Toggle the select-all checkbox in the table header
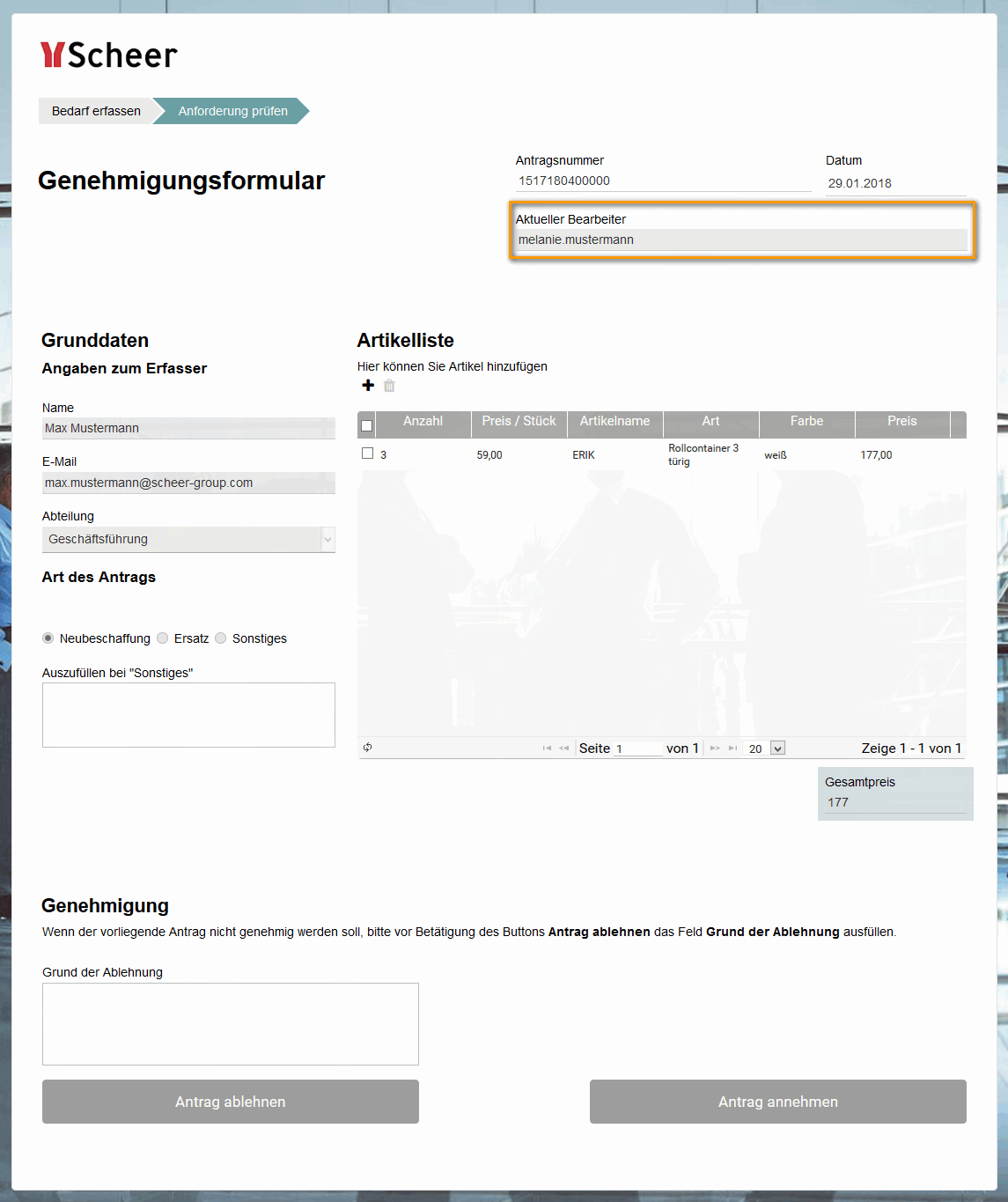This screenshot has width=1008, height=1202. click(x=367, y=424)
